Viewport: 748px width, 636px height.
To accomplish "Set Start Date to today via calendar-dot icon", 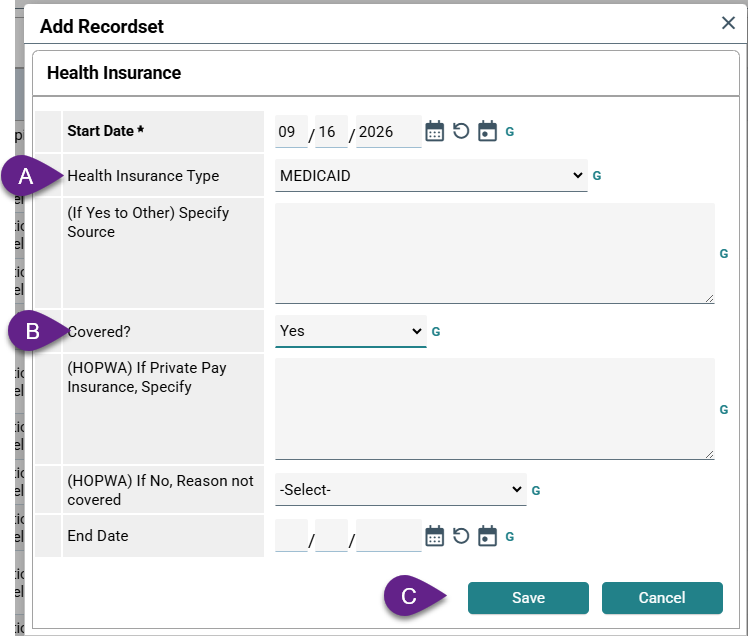I will 487,131.
